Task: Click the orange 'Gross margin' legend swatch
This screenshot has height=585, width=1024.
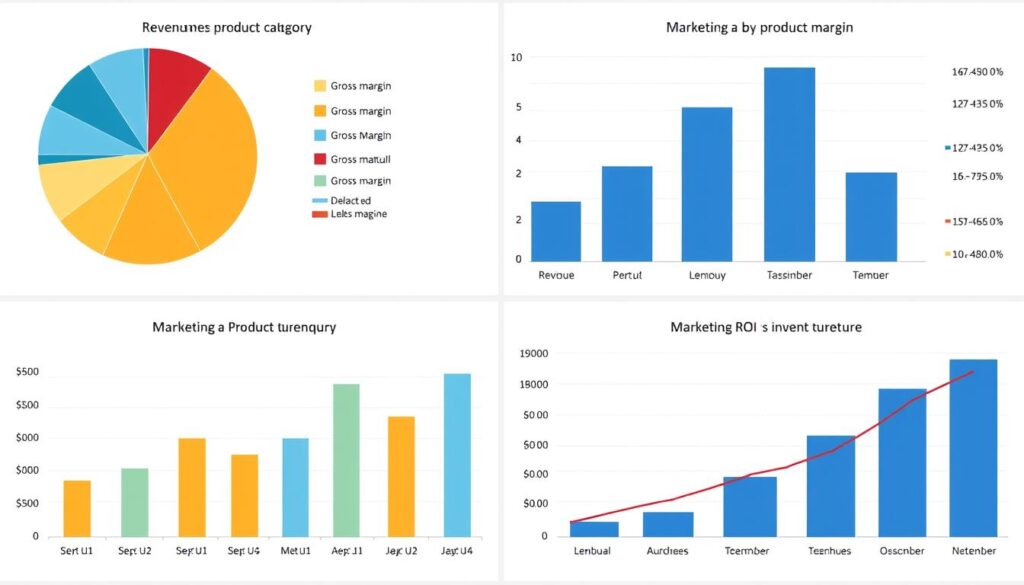Action: [320, 110]
